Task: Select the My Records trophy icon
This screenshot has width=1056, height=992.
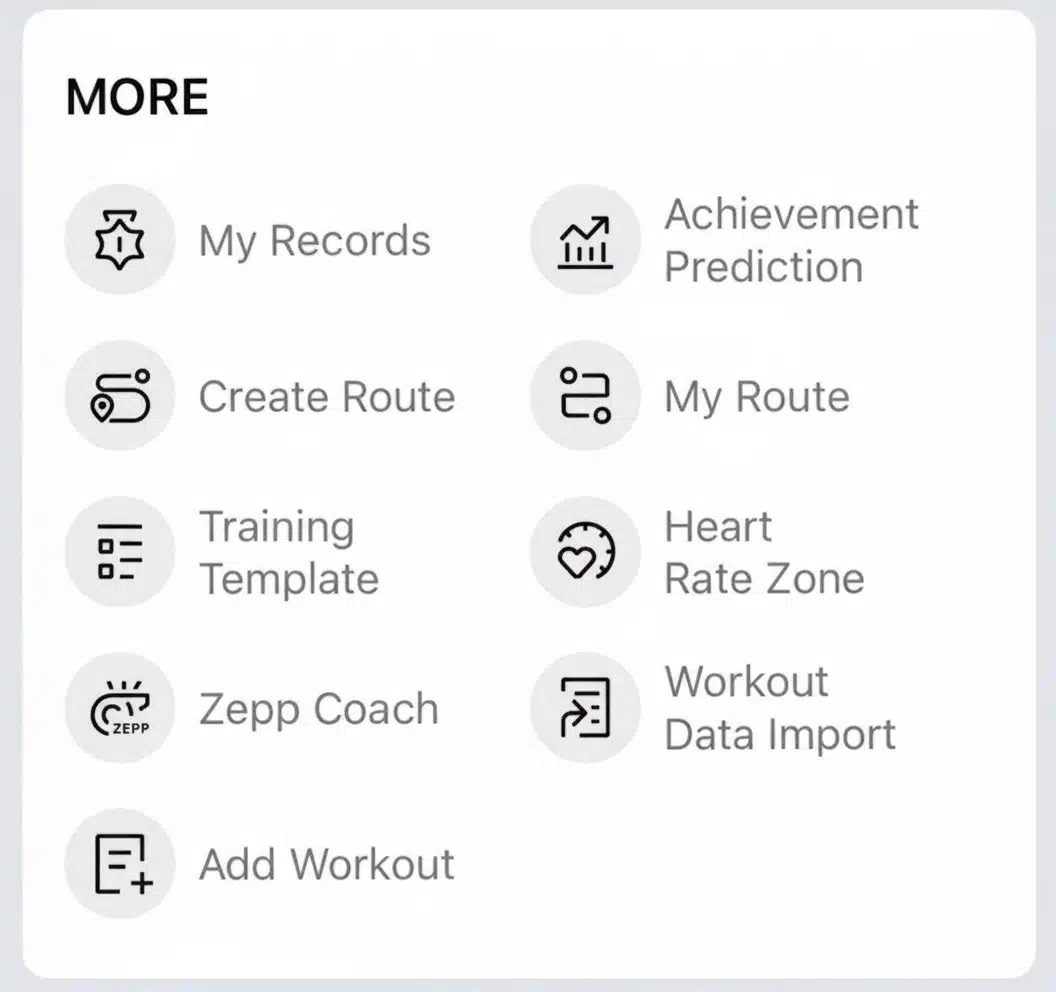Action: pyautogui.click(x=119, y=239)
